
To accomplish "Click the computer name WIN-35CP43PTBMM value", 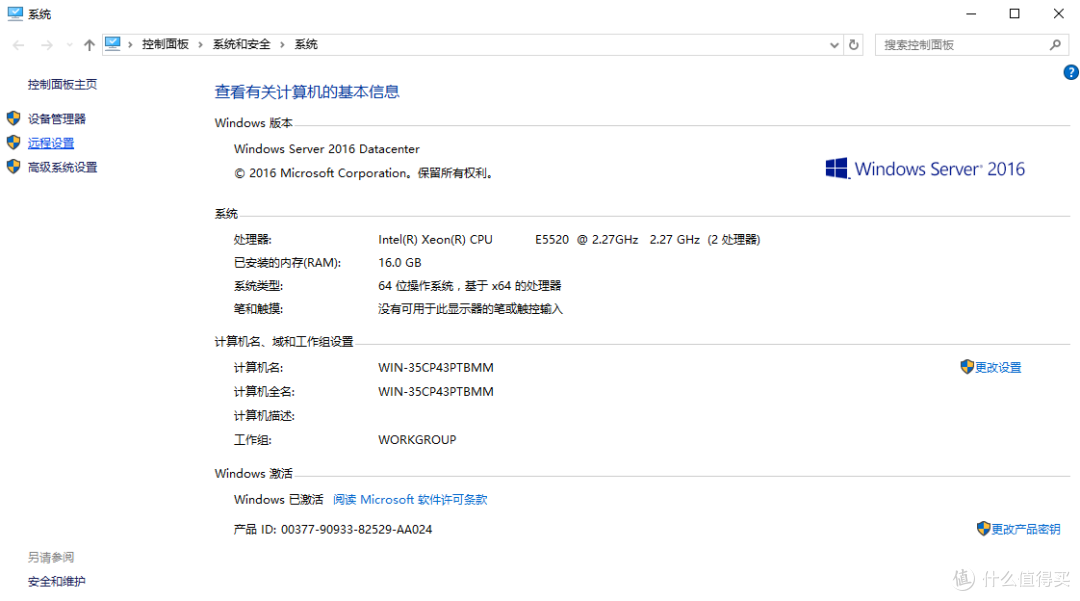I will (435, 367).
